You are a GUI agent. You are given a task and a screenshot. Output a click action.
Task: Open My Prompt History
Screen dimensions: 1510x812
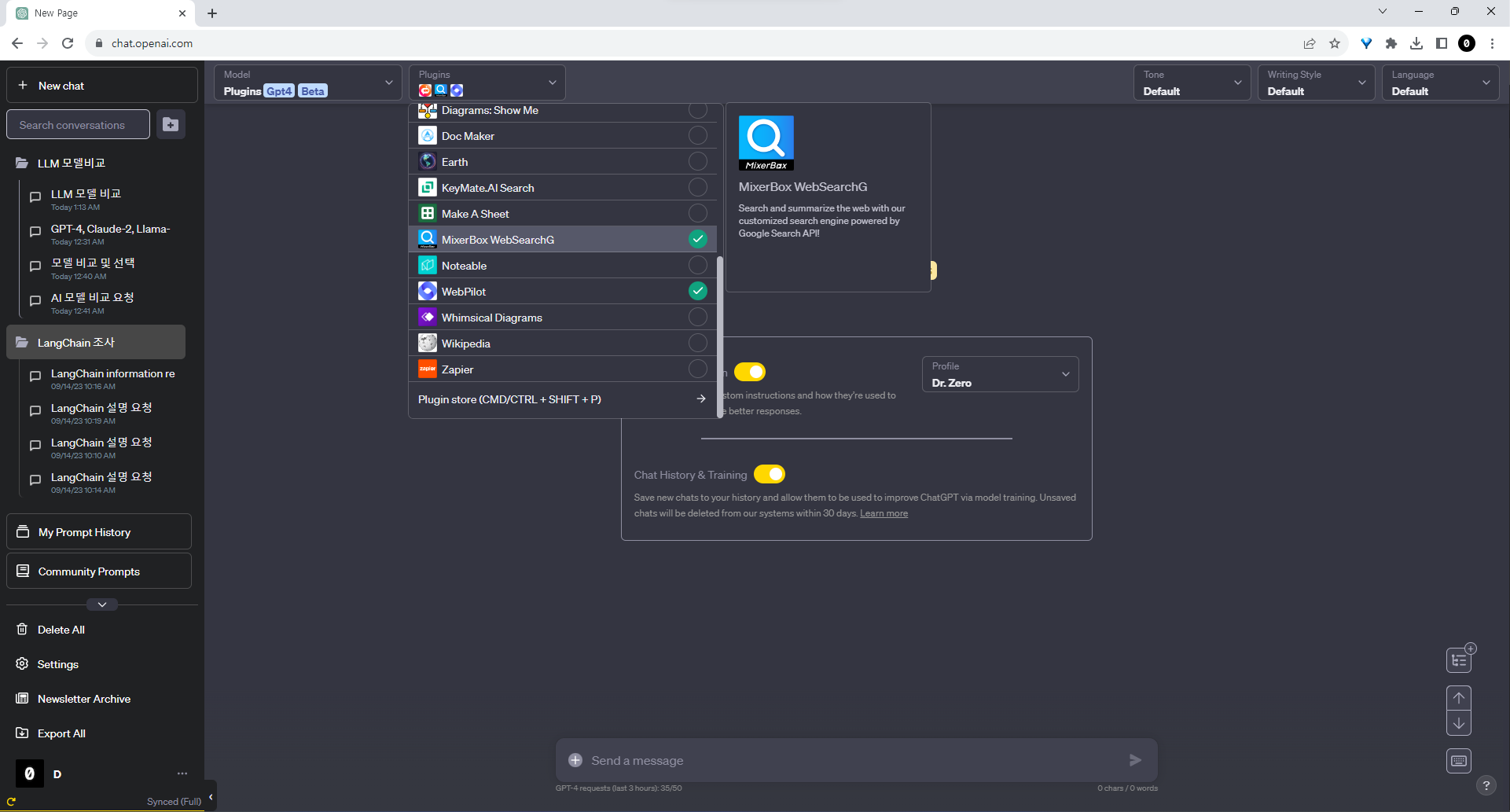(99, 532)
